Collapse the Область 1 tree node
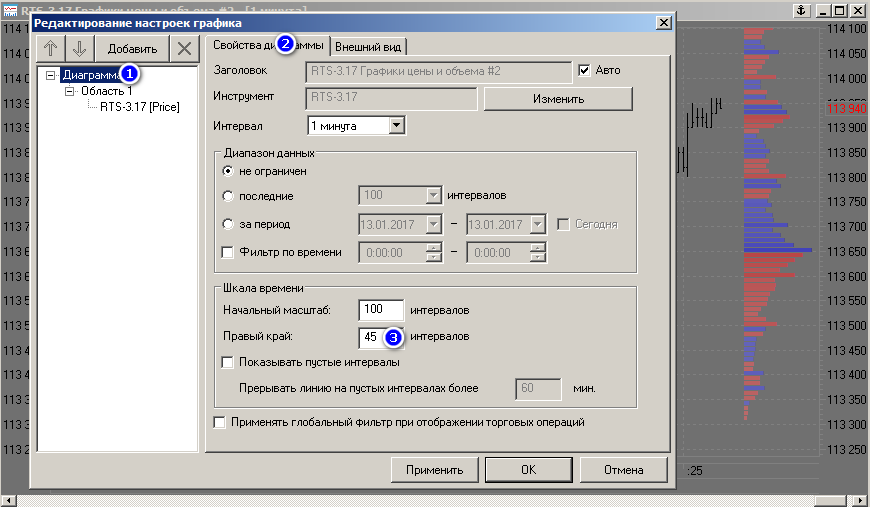 70,91
